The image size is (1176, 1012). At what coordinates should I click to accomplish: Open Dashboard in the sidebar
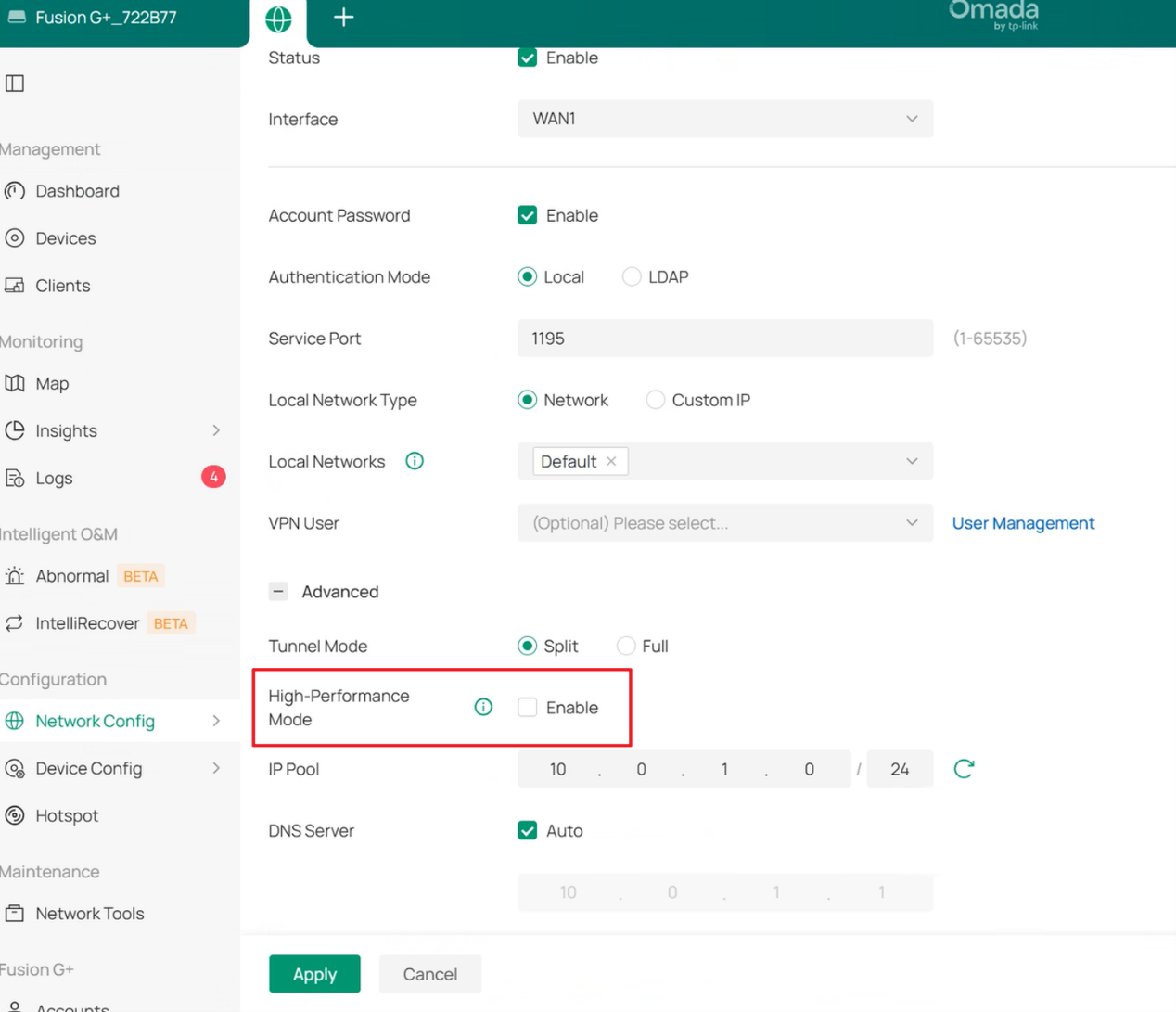[x=77, y=191]
